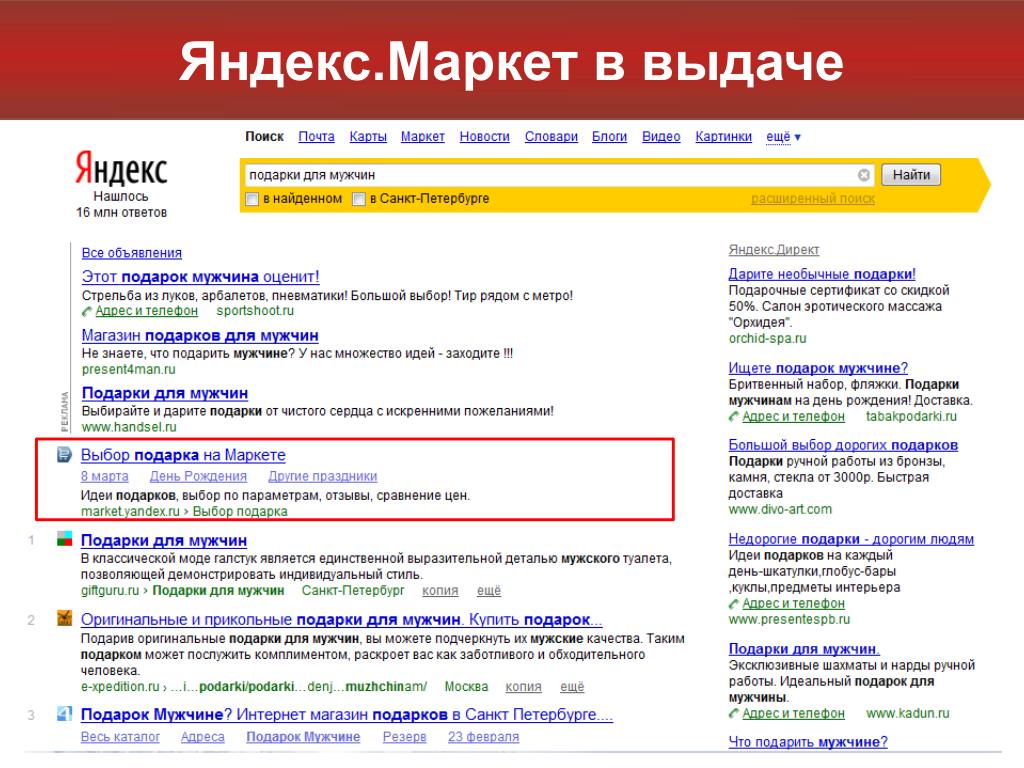
Task: Open 'Большой выбор дорогих подарков' ad
Action: [843, 445]
